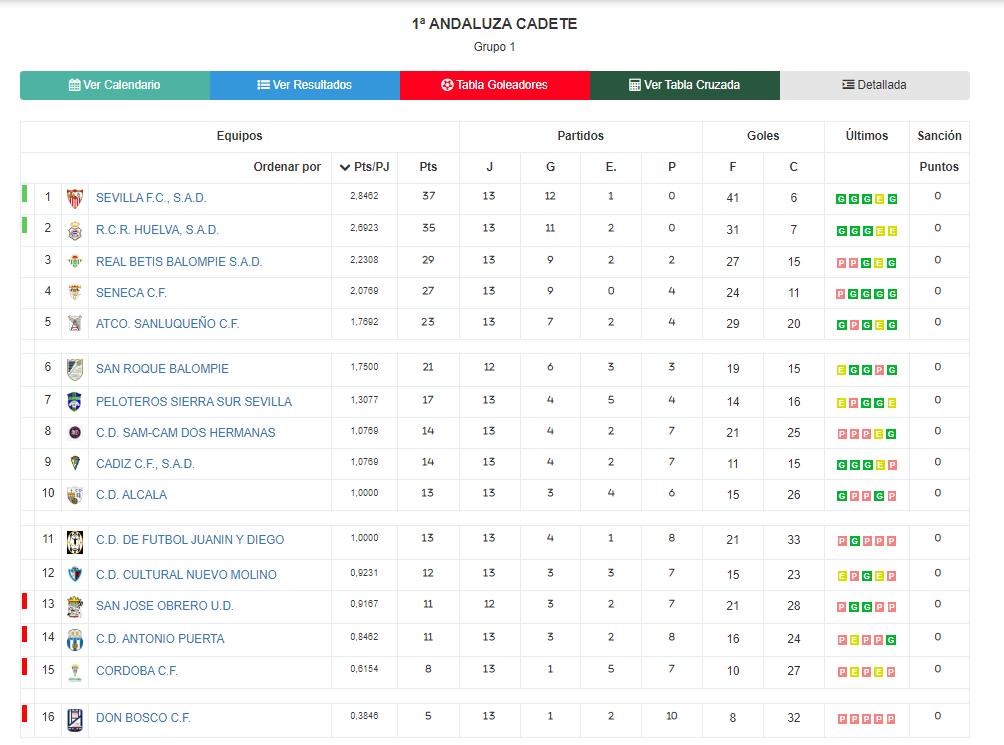Viewport: 1004px width, 745px height.
Task: Sort by the J matches played header
Action: (x=489, y=167)
